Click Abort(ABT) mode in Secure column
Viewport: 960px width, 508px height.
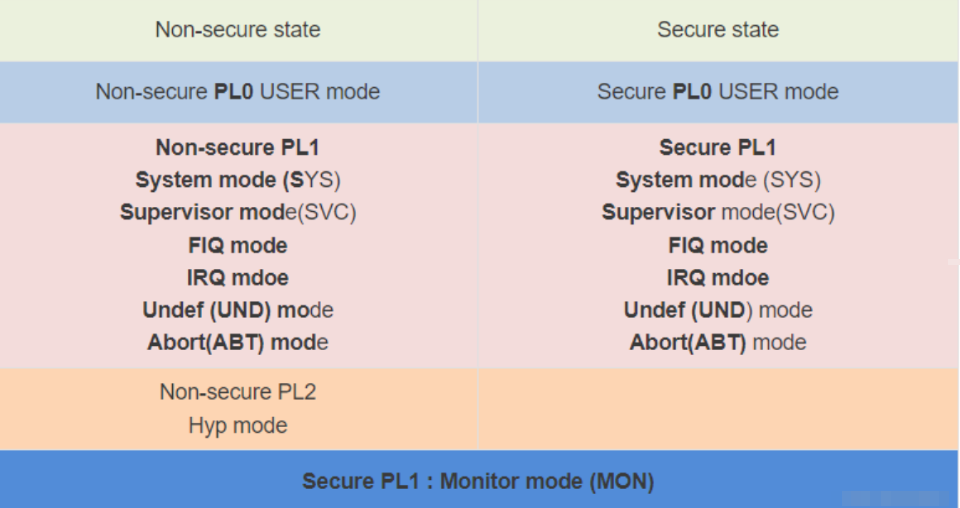pyautogui.click(x=718, y=343)
